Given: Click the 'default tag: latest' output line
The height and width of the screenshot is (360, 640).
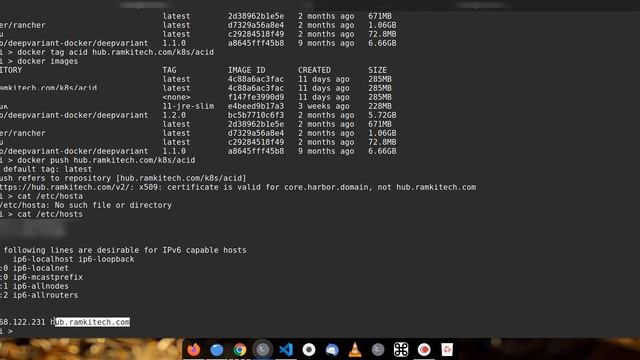Looking at the screenshot, I should (47, 169).
